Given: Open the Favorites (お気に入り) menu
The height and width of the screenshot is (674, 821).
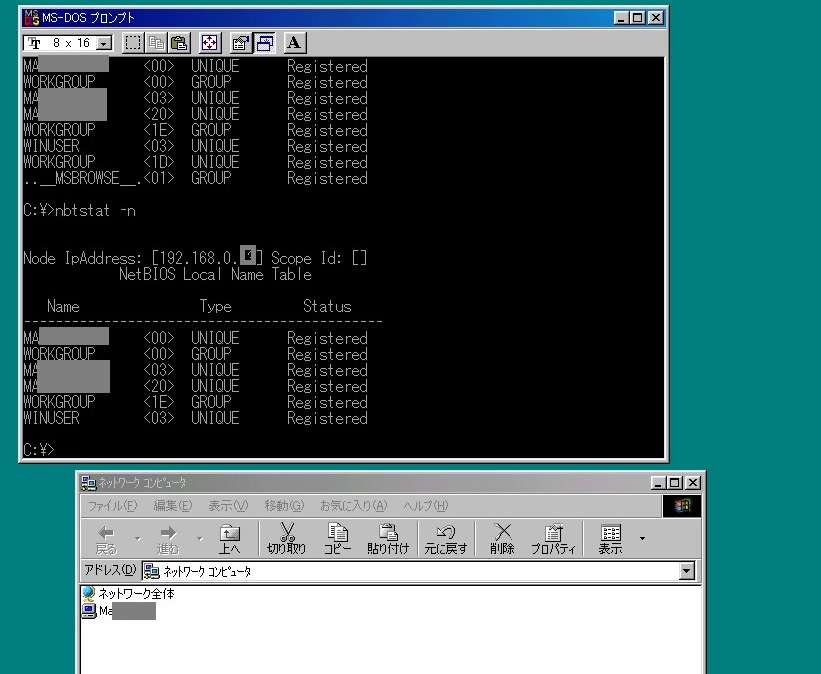Looking at the screenshot, I should coord(354,506).
